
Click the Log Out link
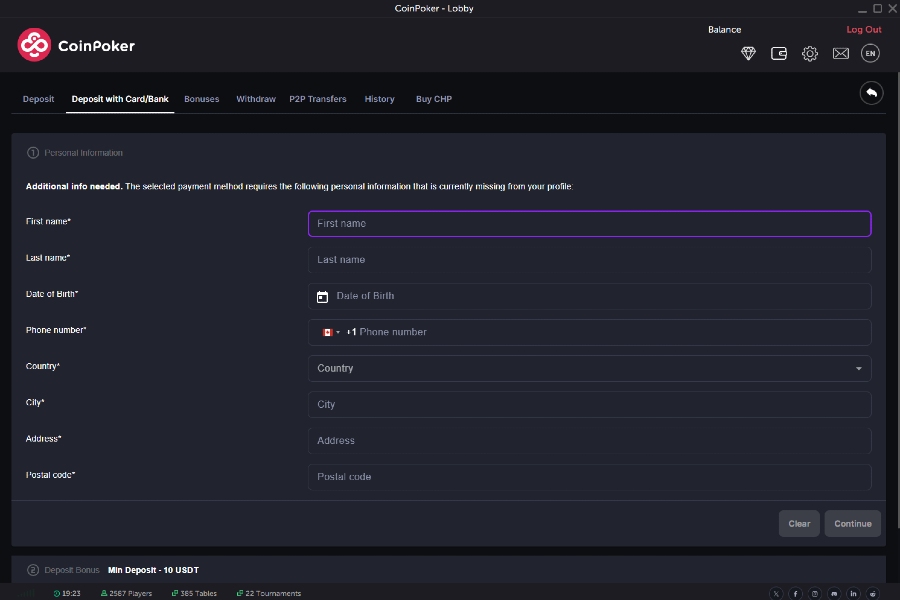(864, 30)
